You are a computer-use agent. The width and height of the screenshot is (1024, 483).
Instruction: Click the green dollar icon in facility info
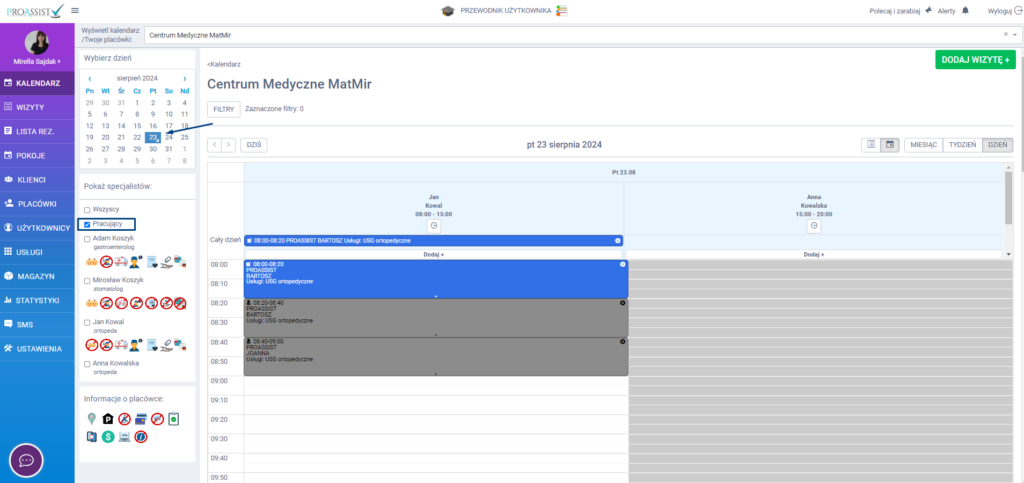point(107,437)
